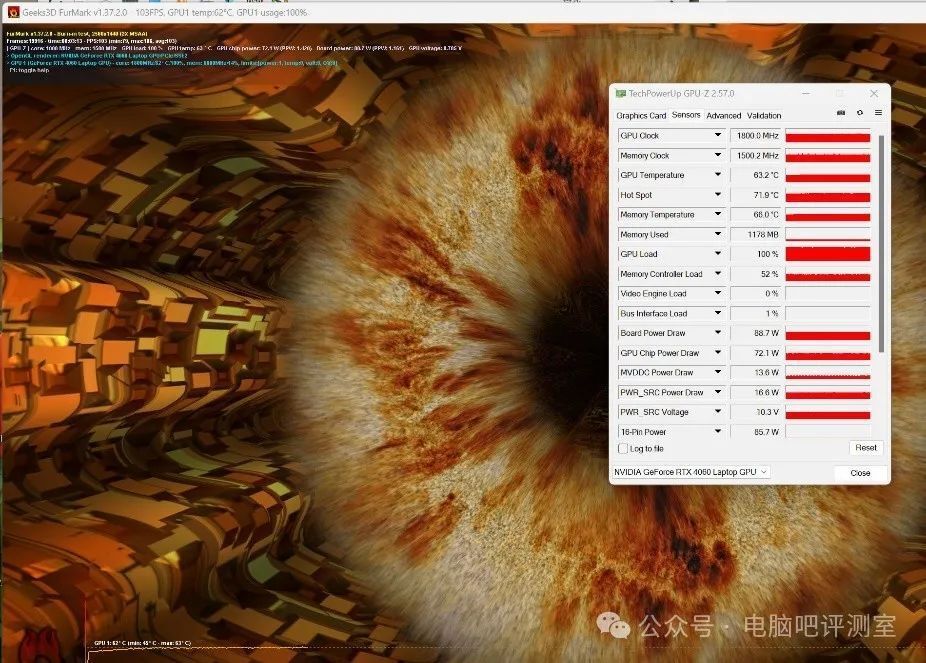Go to the Validation tab
The height and width of the screenshot is (663, 926).
point(764,116)
